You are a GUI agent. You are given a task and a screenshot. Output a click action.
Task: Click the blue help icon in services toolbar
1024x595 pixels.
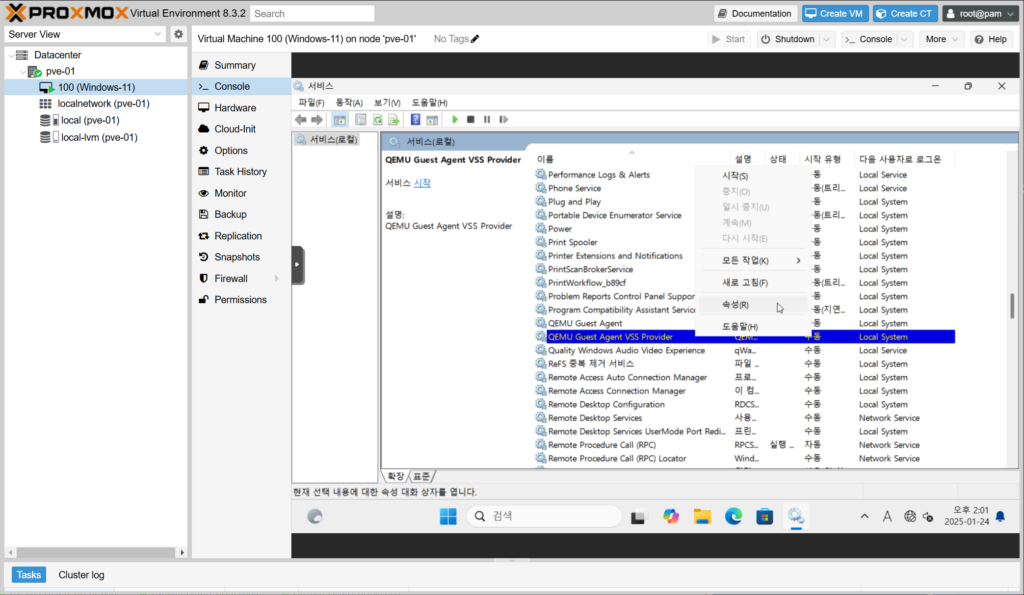tap(416, 120)
